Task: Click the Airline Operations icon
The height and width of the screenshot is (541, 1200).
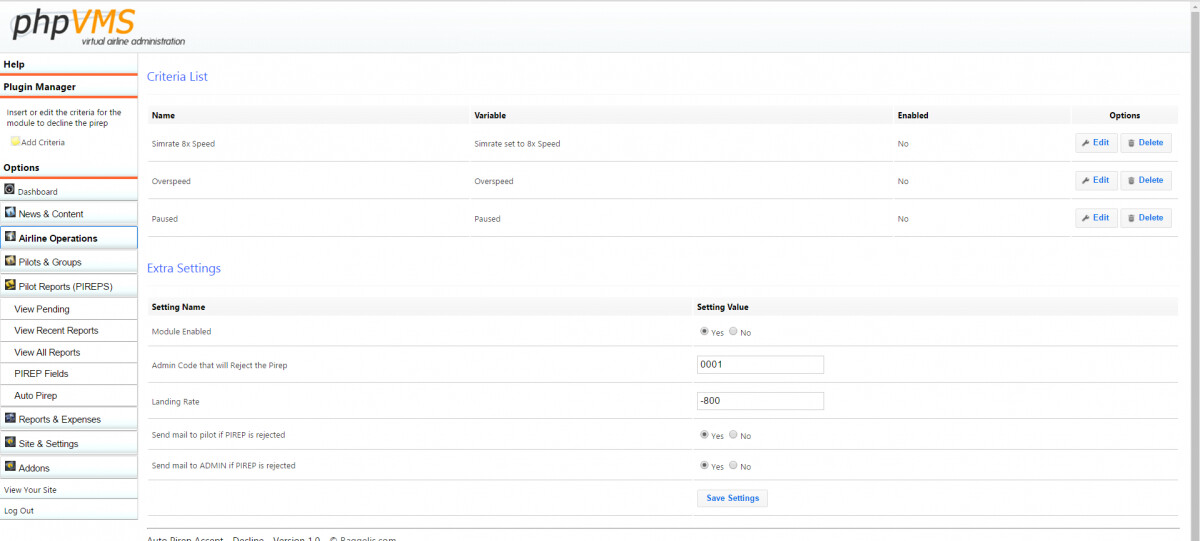Action: point(10,237)
